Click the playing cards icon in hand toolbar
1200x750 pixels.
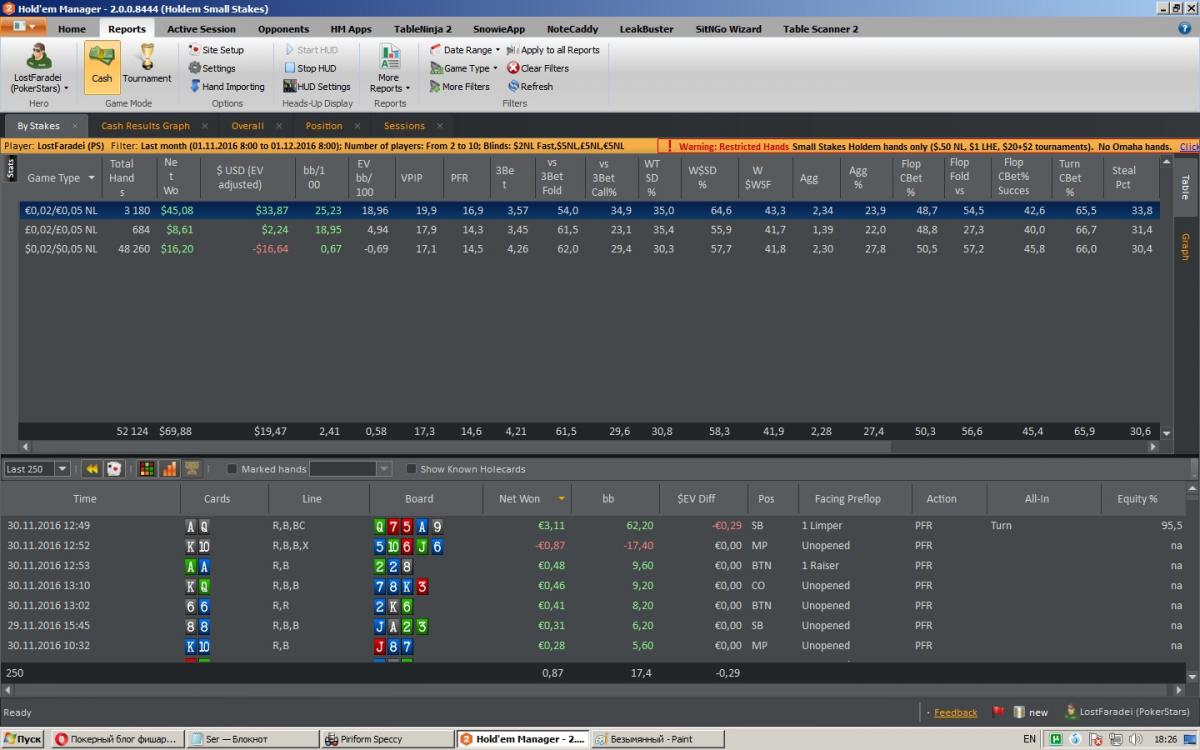pos(114,469)
